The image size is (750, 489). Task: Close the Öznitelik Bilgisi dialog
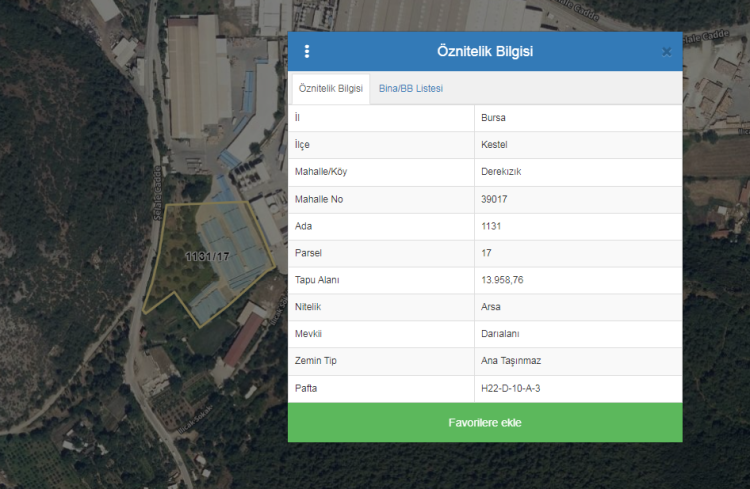tap(667, 52)
